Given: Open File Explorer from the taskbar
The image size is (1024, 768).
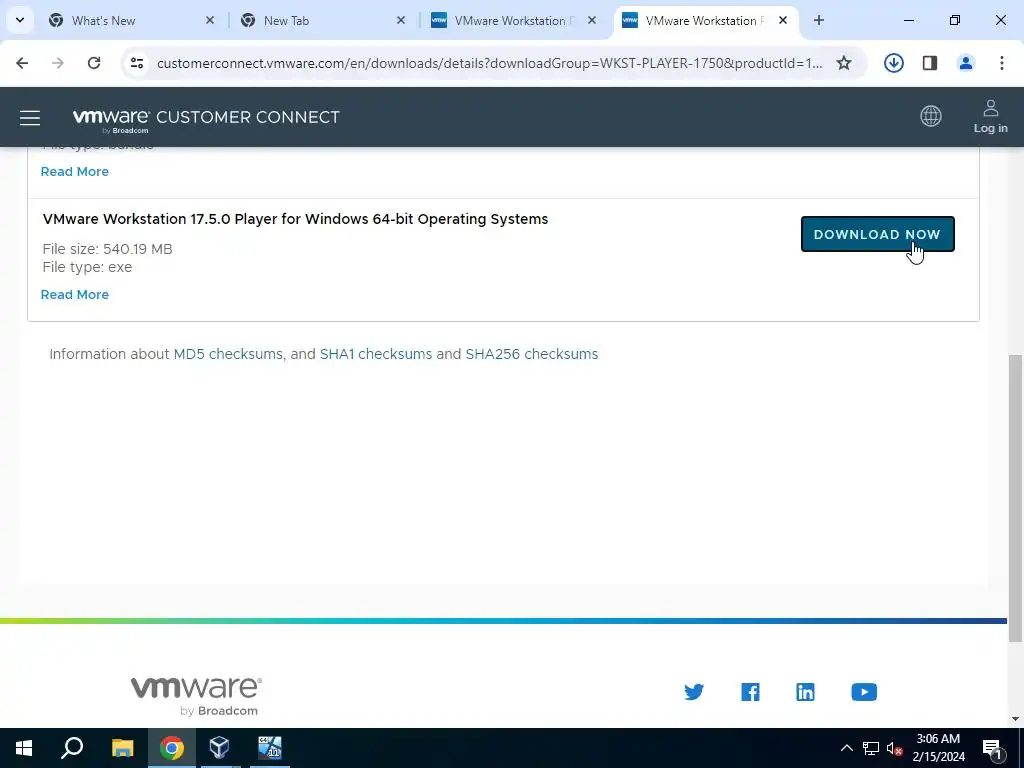Looking at the screenshot, I should point(122,748).
